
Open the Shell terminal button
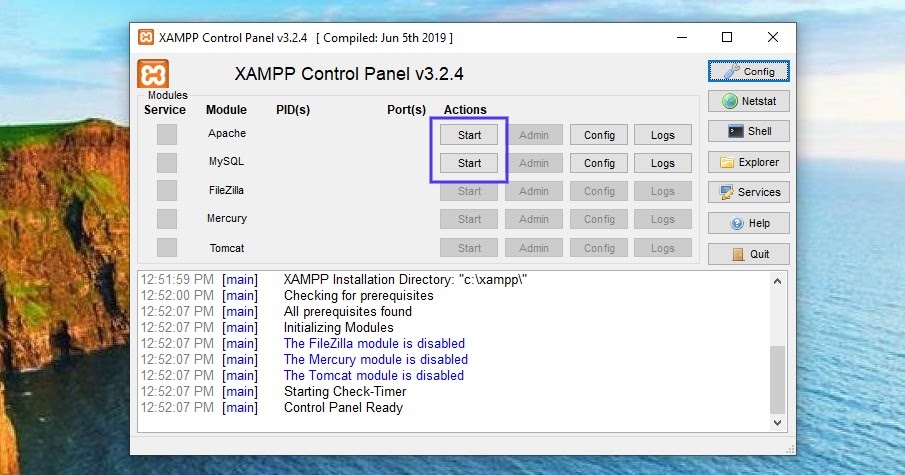pyautogui.click(x=749, y=131)
